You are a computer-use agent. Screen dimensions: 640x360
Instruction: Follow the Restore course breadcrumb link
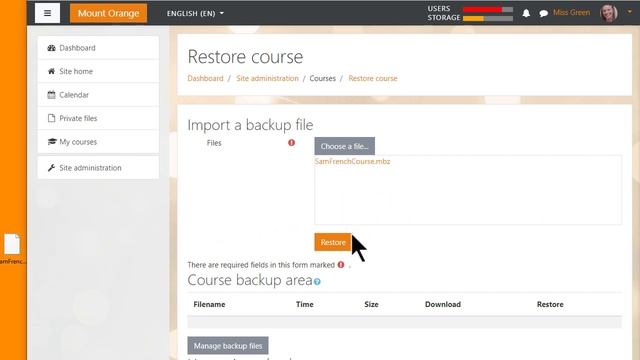[373, 78]
